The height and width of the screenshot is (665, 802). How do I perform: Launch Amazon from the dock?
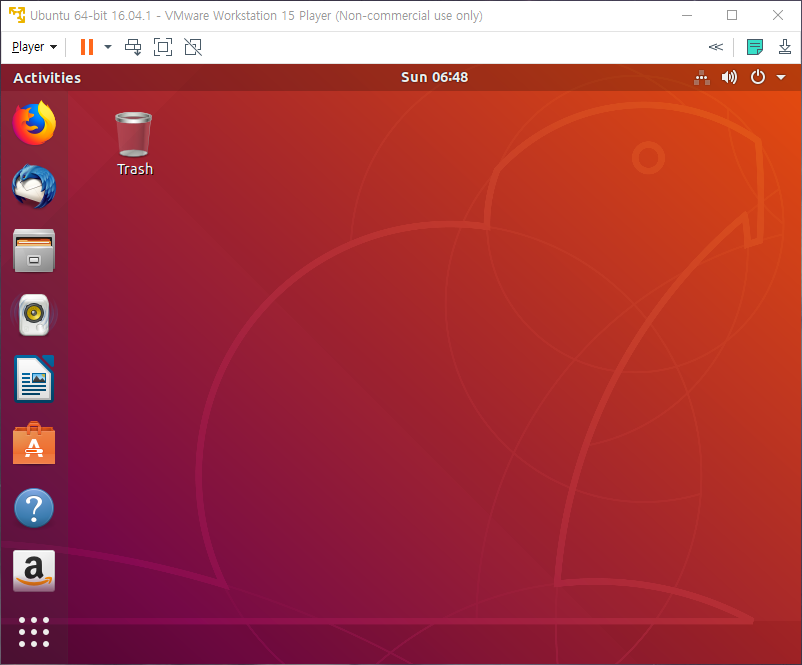[34, 571]
